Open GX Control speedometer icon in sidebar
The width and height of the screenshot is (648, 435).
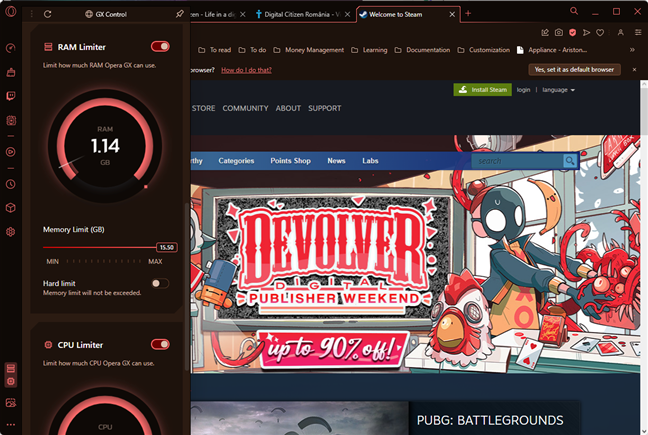11,48
